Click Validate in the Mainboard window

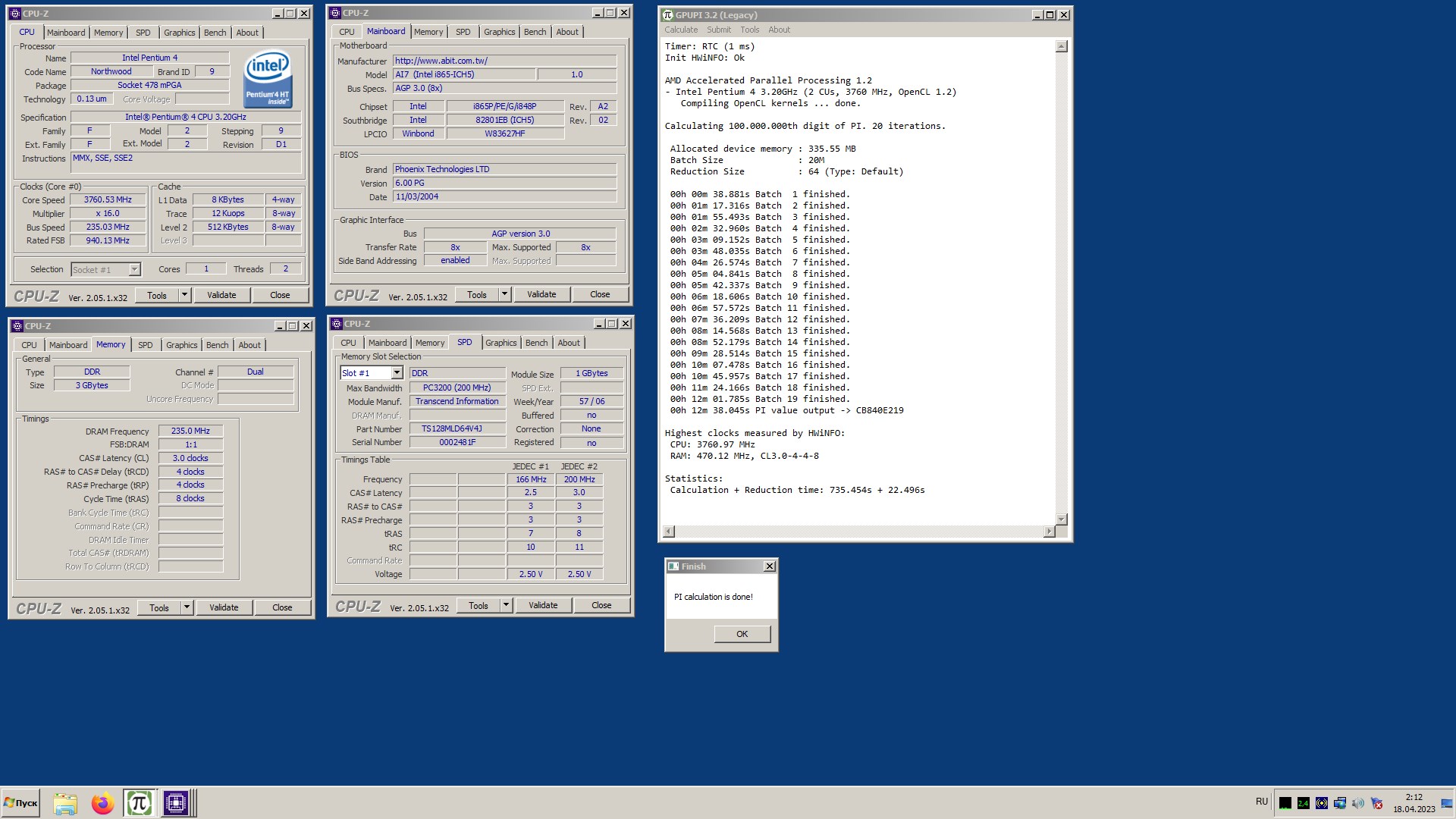click(x=541, y=295)
